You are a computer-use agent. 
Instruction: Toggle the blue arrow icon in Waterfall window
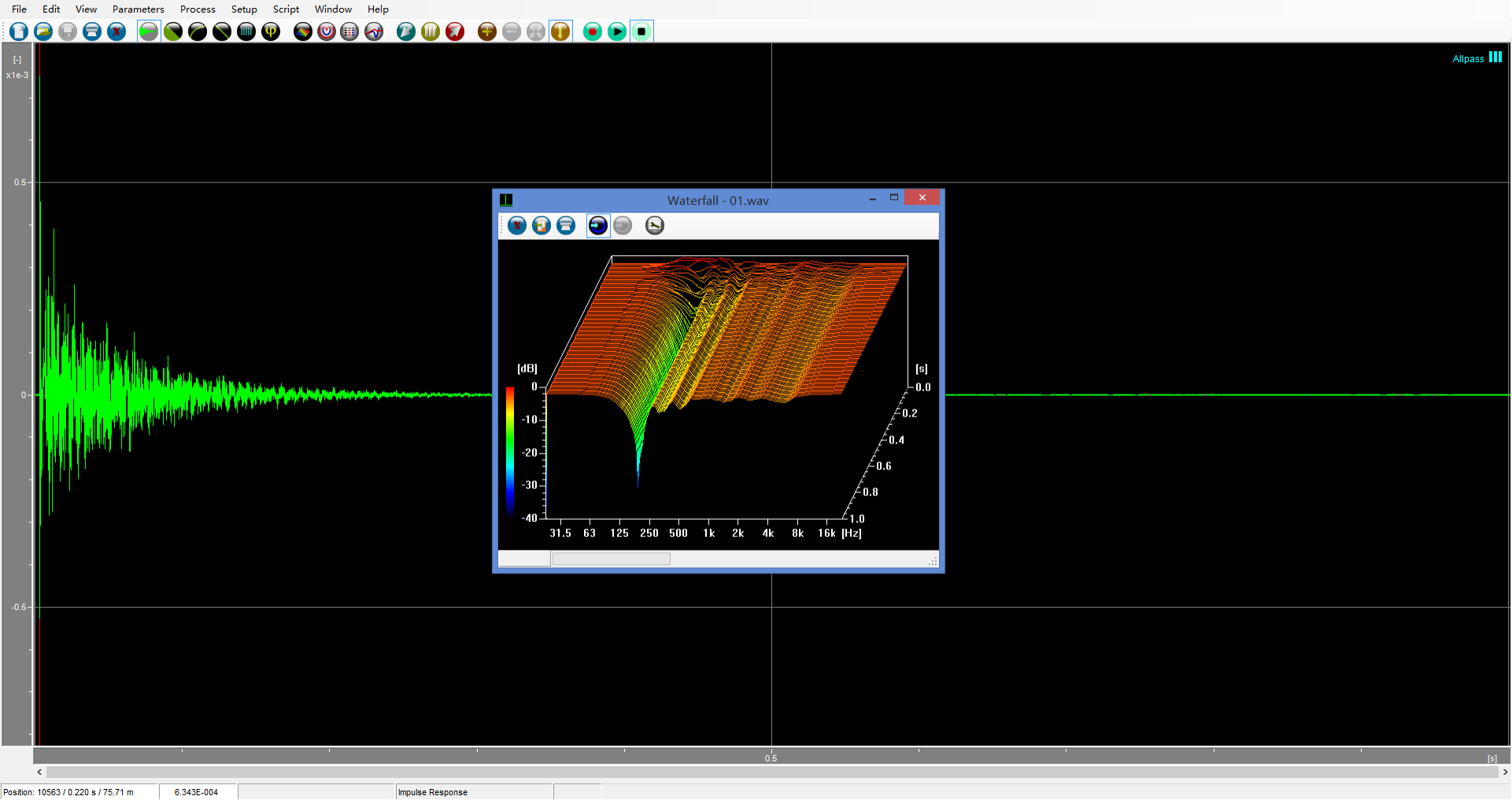coord(598,226)
